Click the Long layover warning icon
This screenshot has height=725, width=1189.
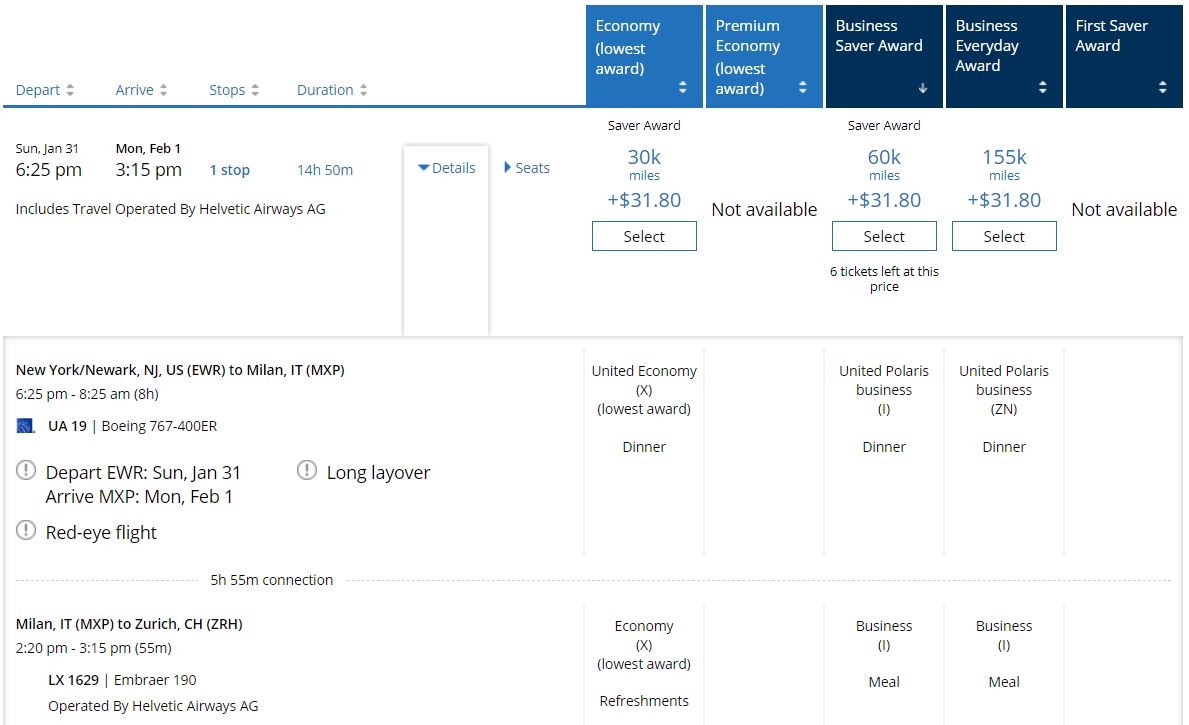[307, 471]
